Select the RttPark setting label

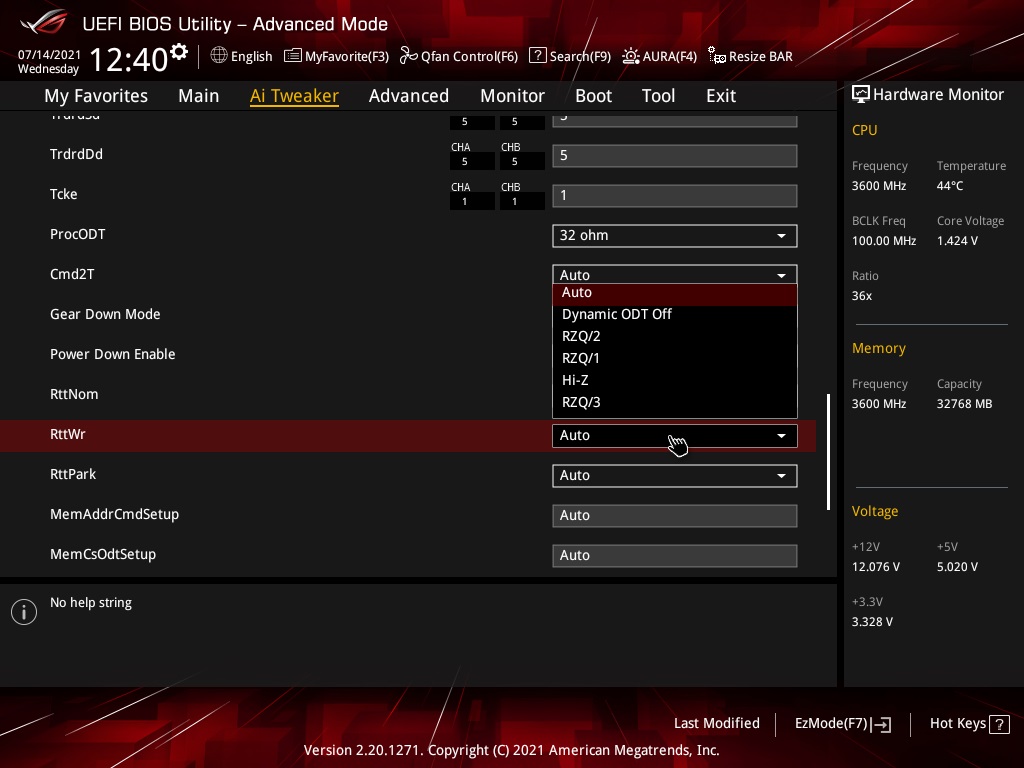coord(73,474)
